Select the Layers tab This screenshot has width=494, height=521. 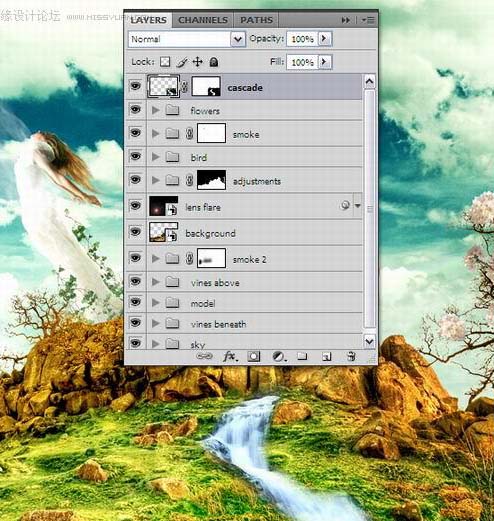(149, 20)
